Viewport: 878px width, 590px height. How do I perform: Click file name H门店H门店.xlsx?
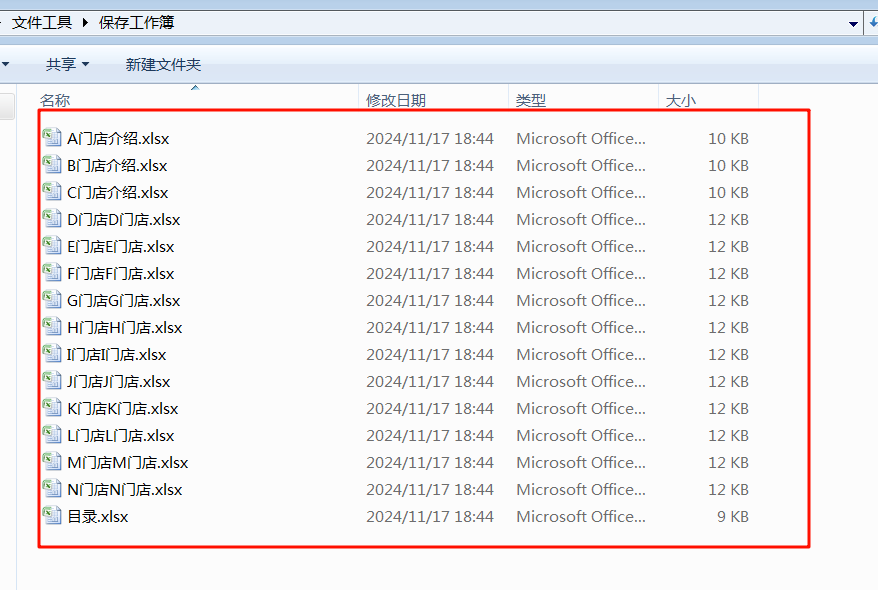tap(124, 327)
